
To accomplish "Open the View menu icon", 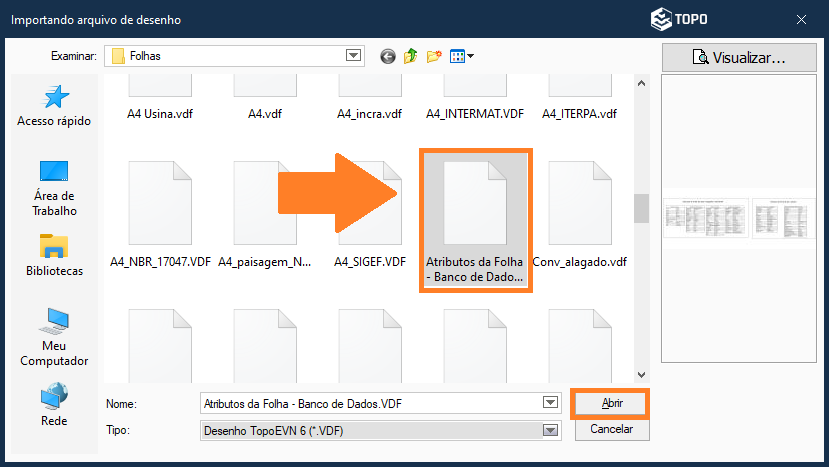I will [461, 56].
